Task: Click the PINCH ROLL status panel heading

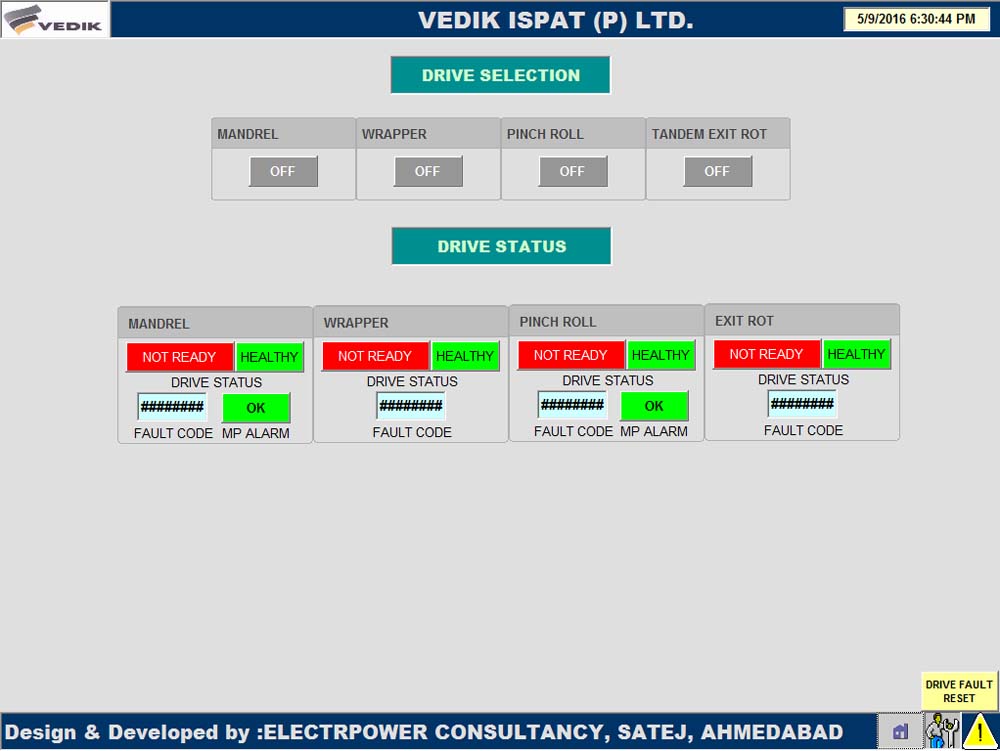Action: click(x=558, y=322)
